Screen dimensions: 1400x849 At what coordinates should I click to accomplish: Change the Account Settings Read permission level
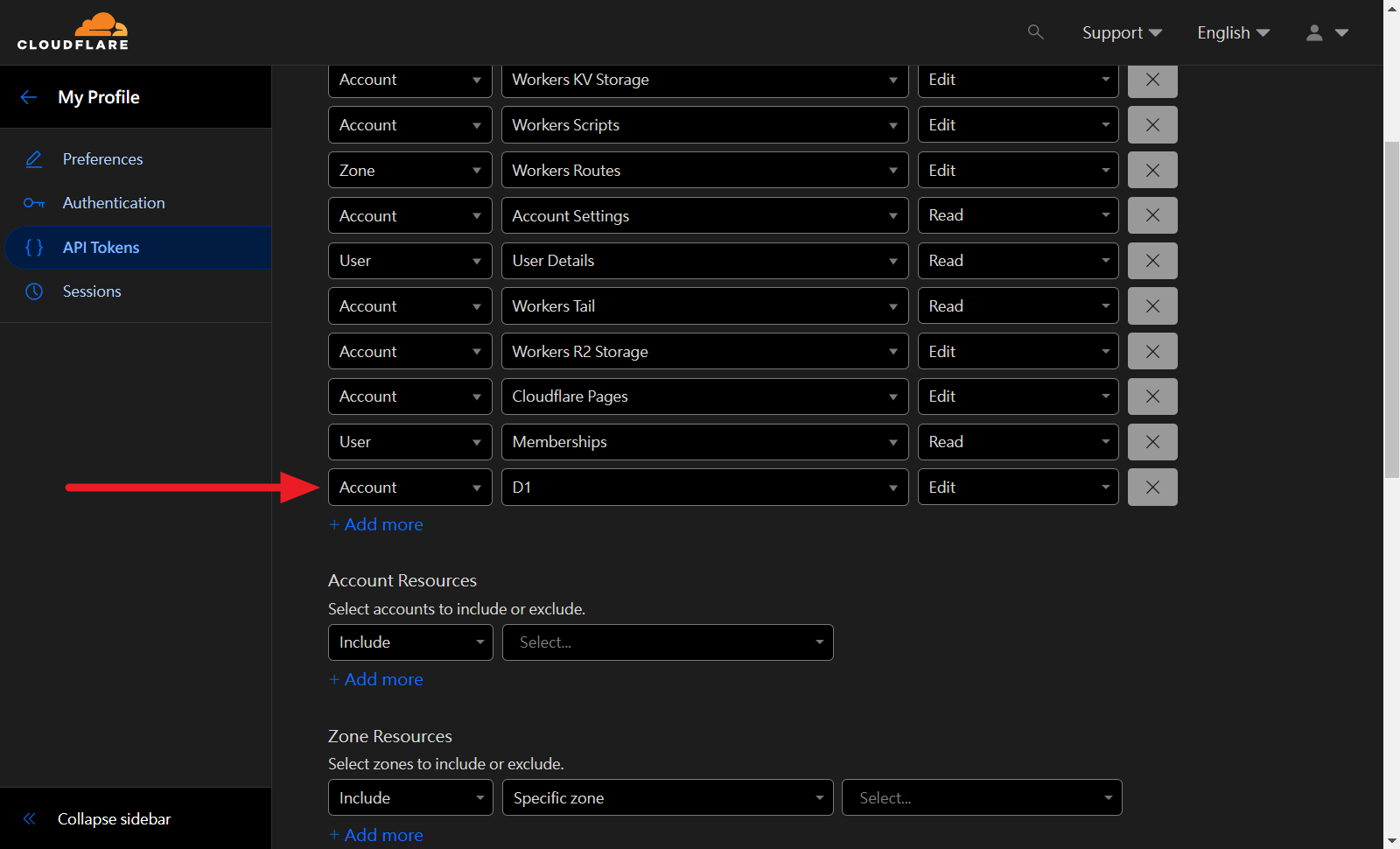(1017, 216)
